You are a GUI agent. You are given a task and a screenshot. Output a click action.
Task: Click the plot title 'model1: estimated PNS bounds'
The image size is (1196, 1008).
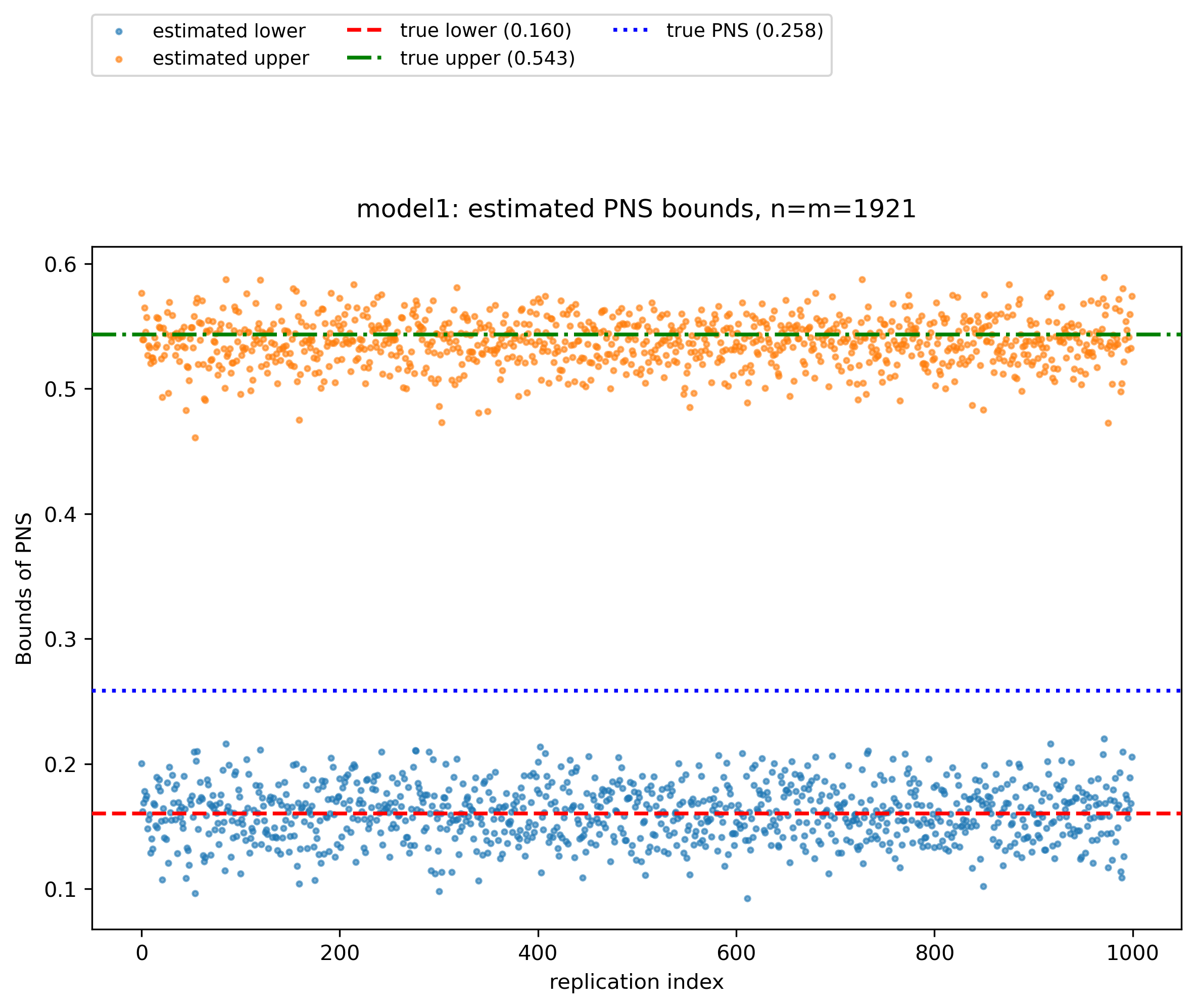point(636,209)
